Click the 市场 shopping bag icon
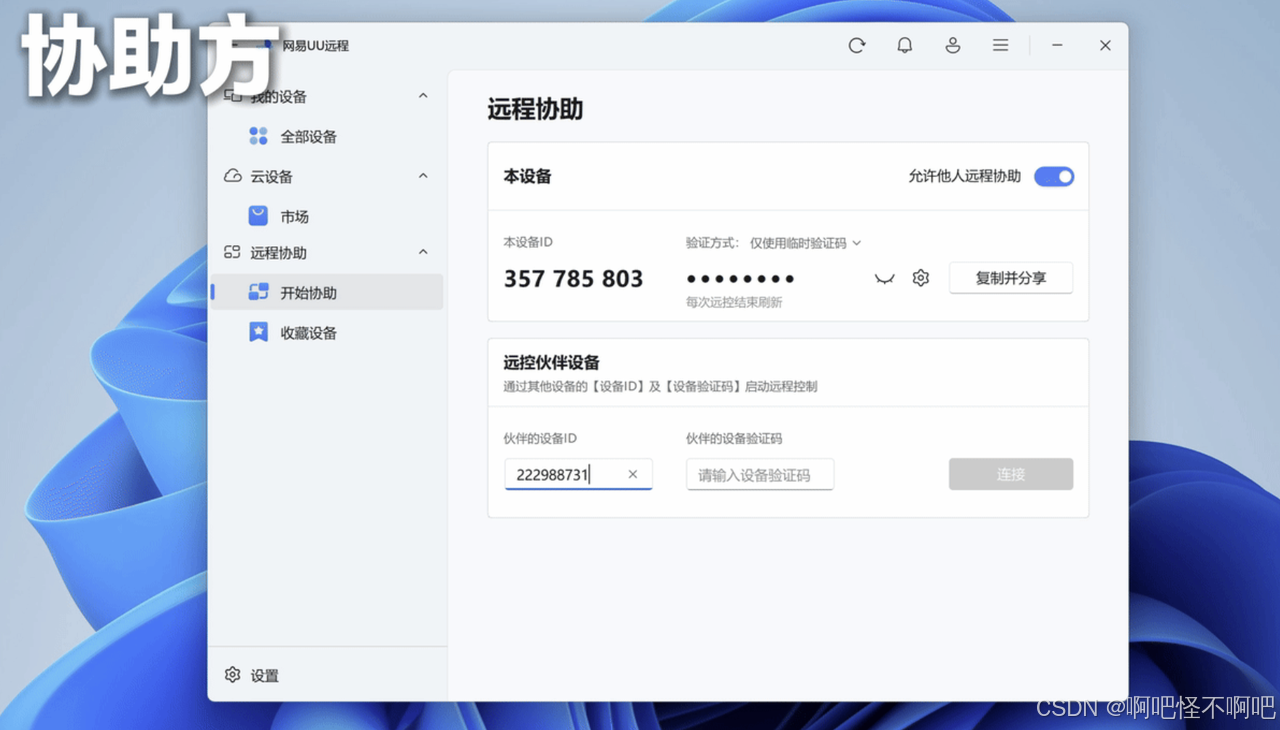1280x730 pixels. tap(258, 216)
